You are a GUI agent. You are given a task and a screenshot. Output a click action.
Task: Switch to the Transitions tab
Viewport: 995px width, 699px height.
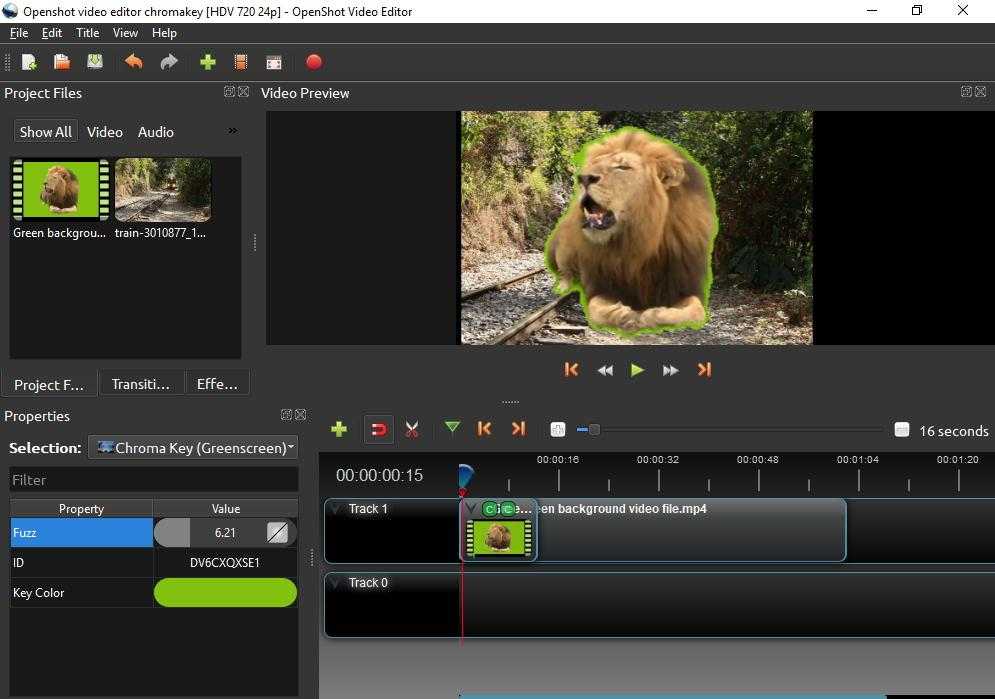point(141,384)
